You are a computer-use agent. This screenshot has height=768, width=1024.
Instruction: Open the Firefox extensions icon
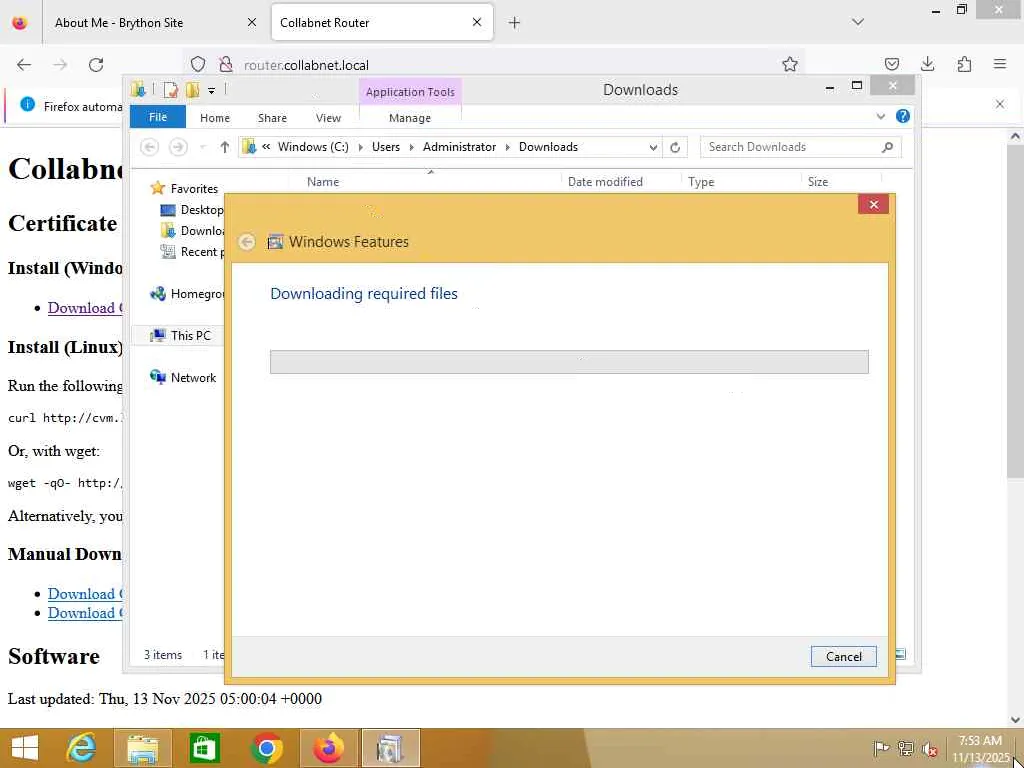964,64
